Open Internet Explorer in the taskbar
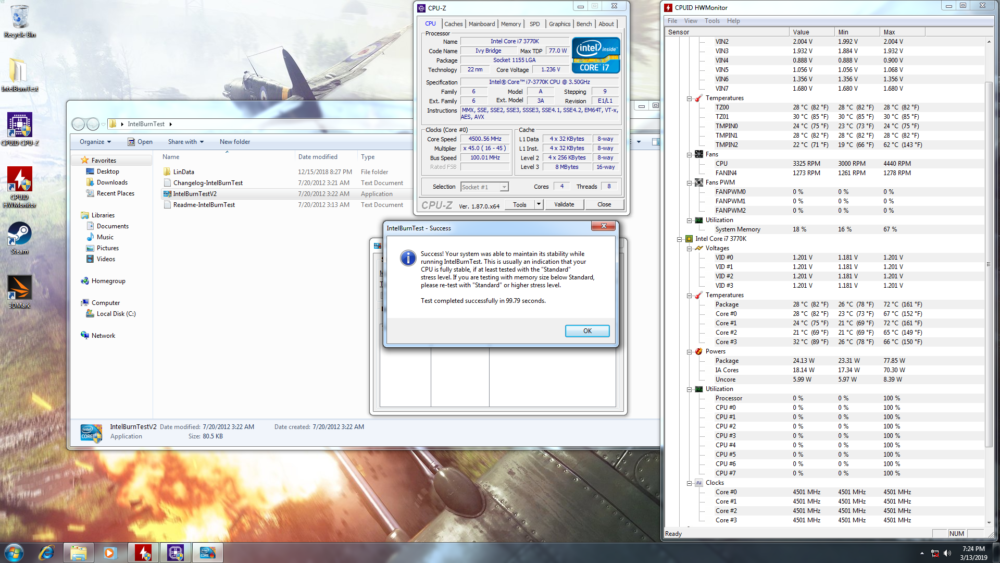Image resolution: width=1000 pixels, height=563 pixels. (x=46, y=552)
